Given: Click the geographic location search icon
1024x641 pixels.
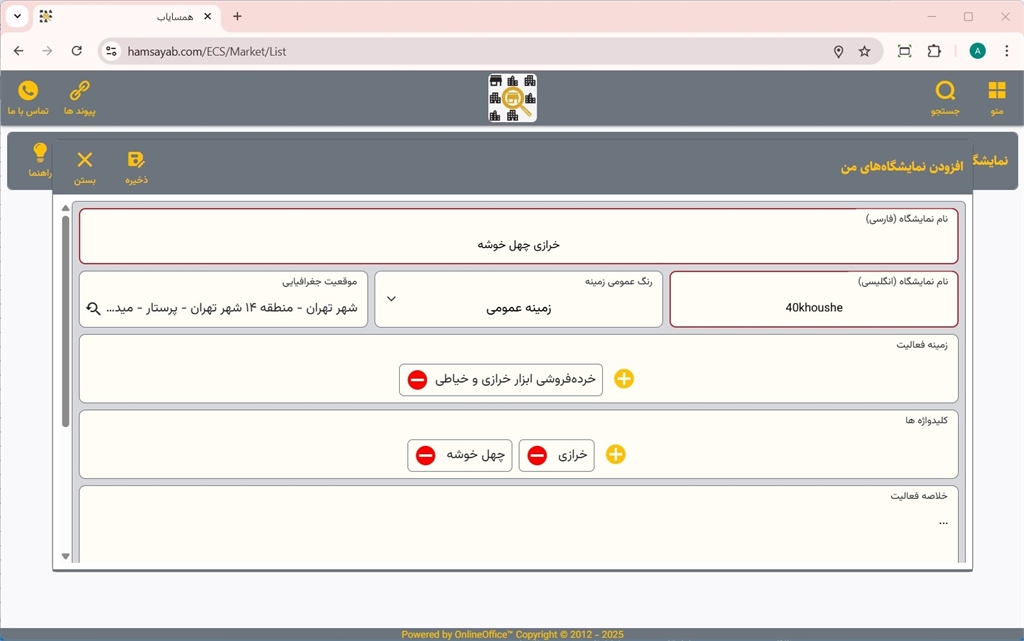Looking at the screenshot, I should [93, 308].
